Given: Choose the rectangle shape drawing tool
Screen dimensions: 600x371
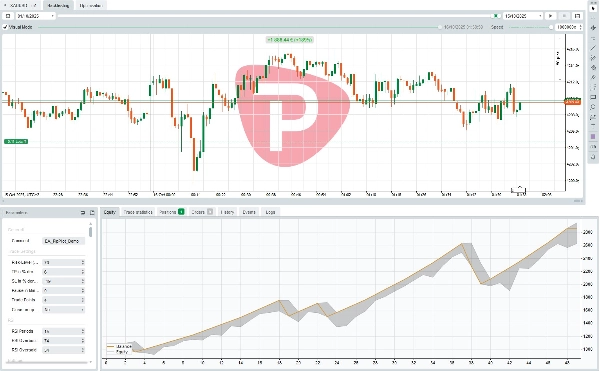Looking at the screenshot, I should [593, 97].
